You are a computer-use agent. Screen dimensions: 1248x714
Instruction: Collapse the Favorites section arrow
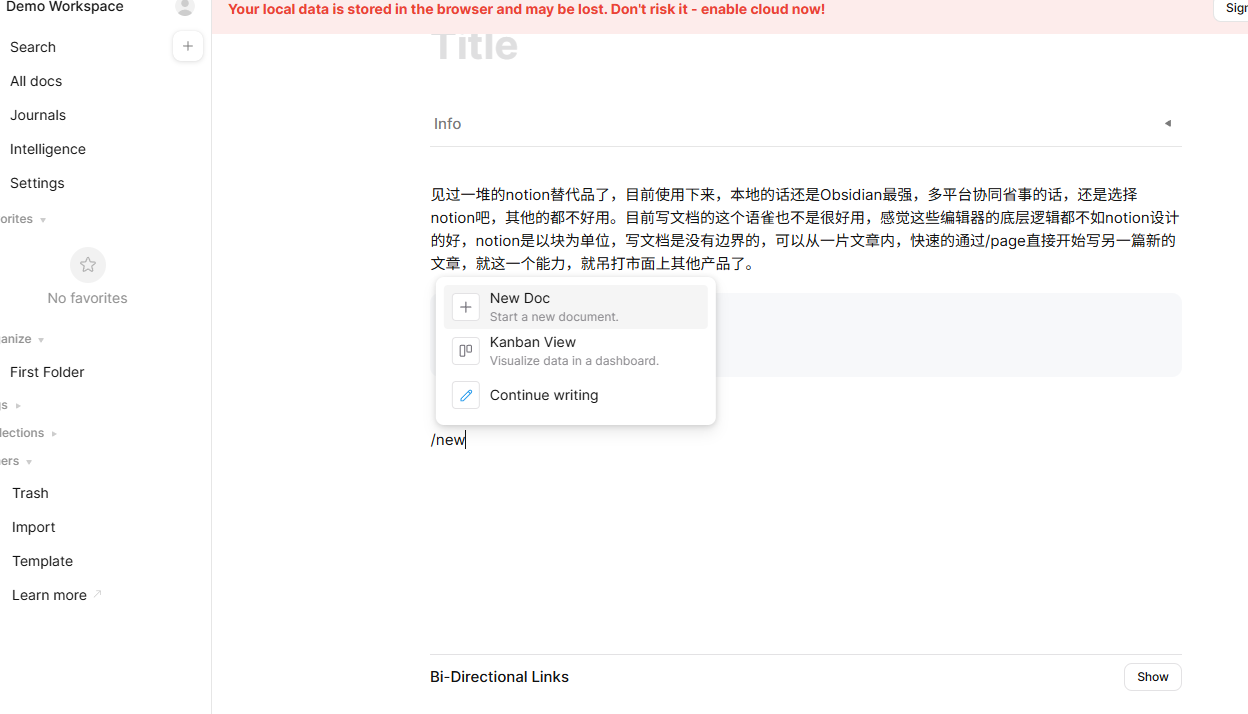click(x=42, y=220)
